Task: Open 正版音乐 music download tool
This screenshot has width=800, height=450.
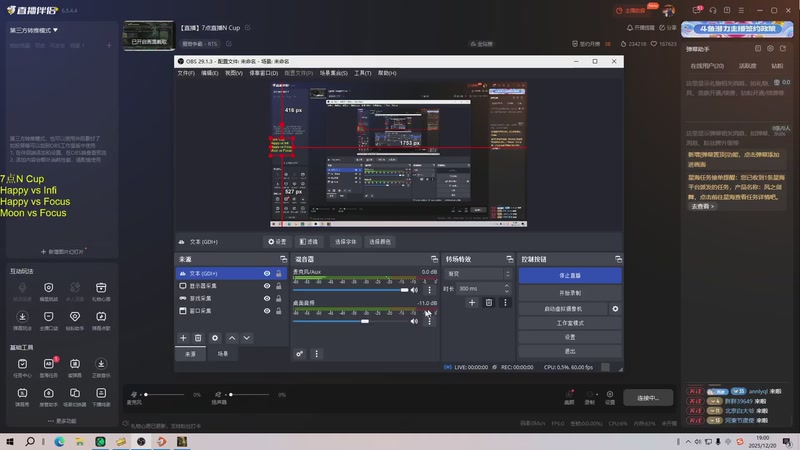Action: [x=101, y=368]
